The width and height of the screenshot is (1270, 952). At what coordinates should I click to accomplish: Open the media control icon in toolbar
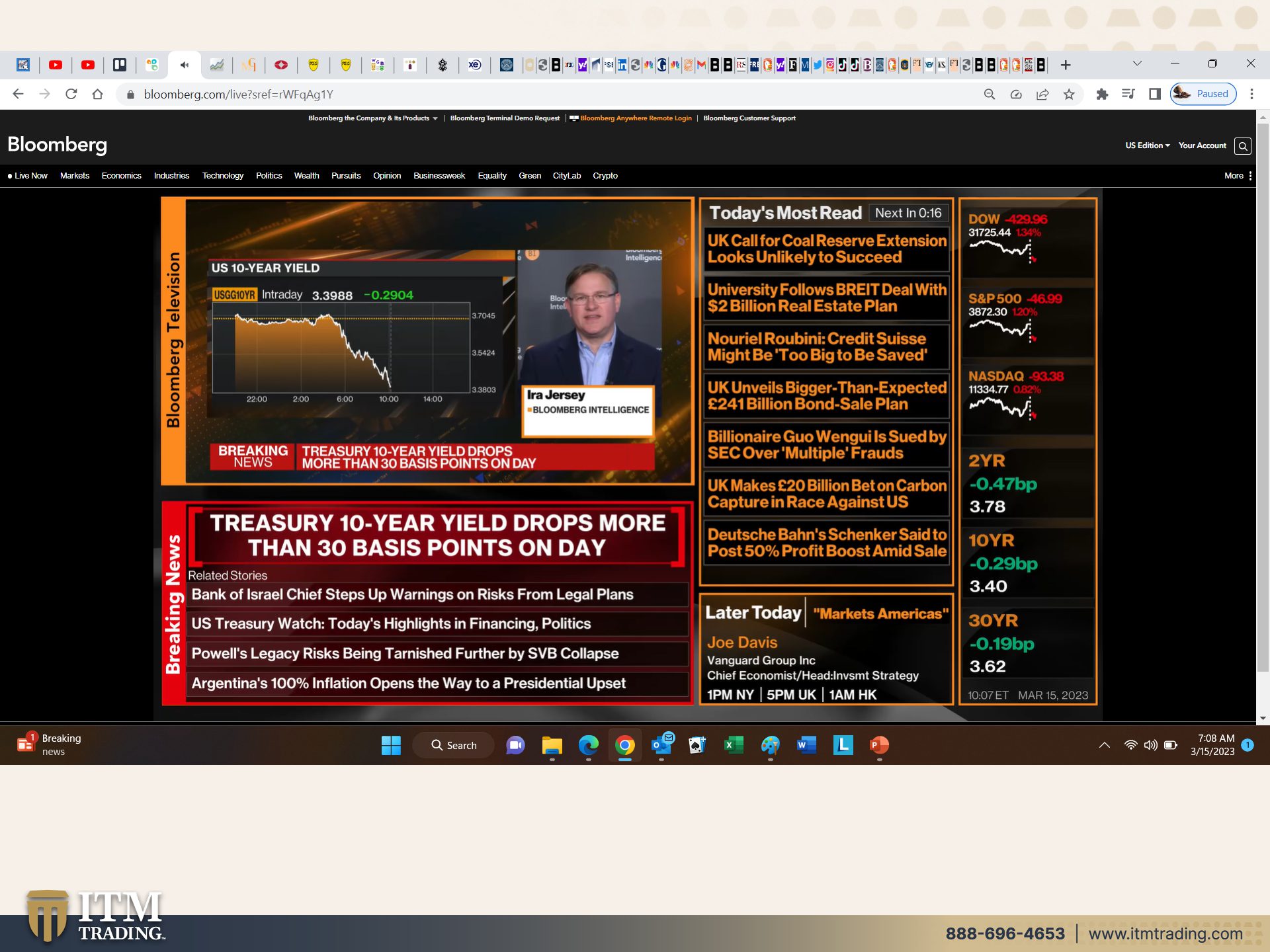coord(1128,94)
